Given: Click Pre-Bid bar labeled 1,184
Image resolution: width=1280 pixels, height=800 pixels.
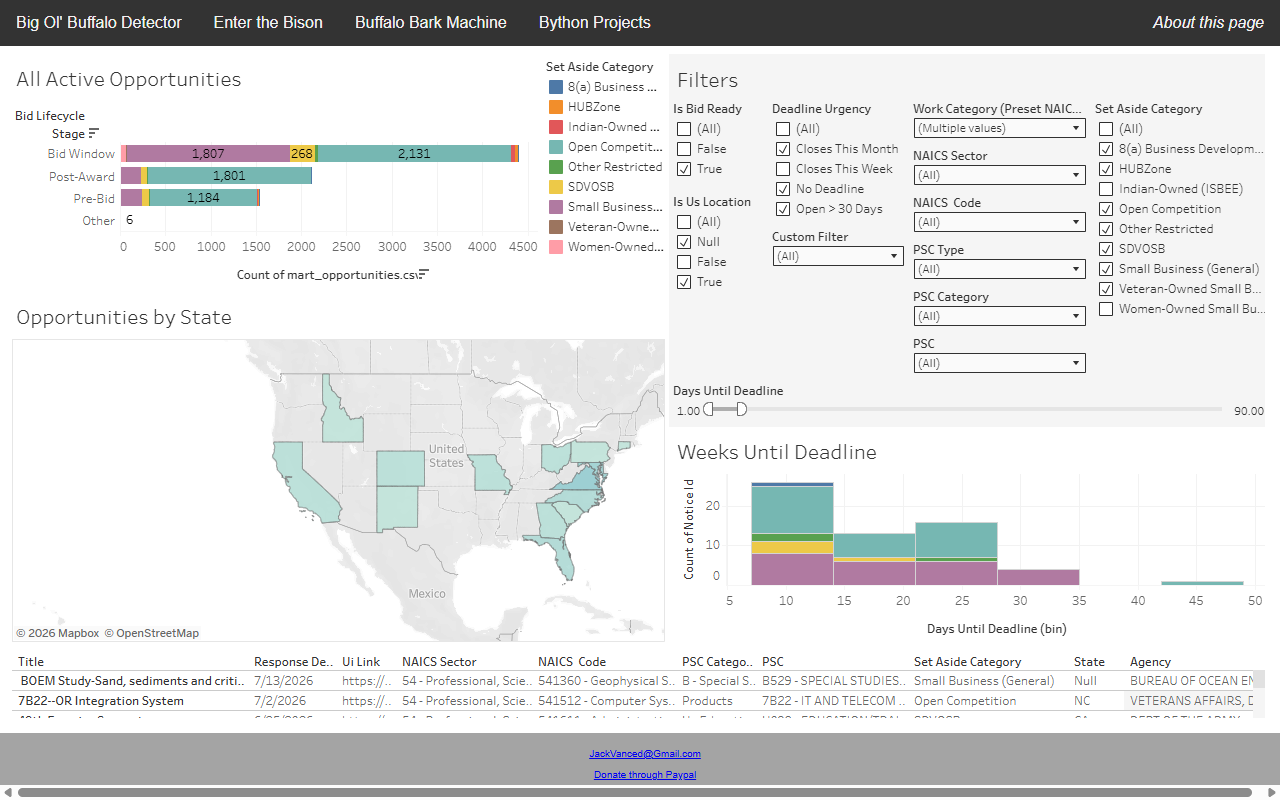Looking at the screenshot, I should tap(203, 198).
